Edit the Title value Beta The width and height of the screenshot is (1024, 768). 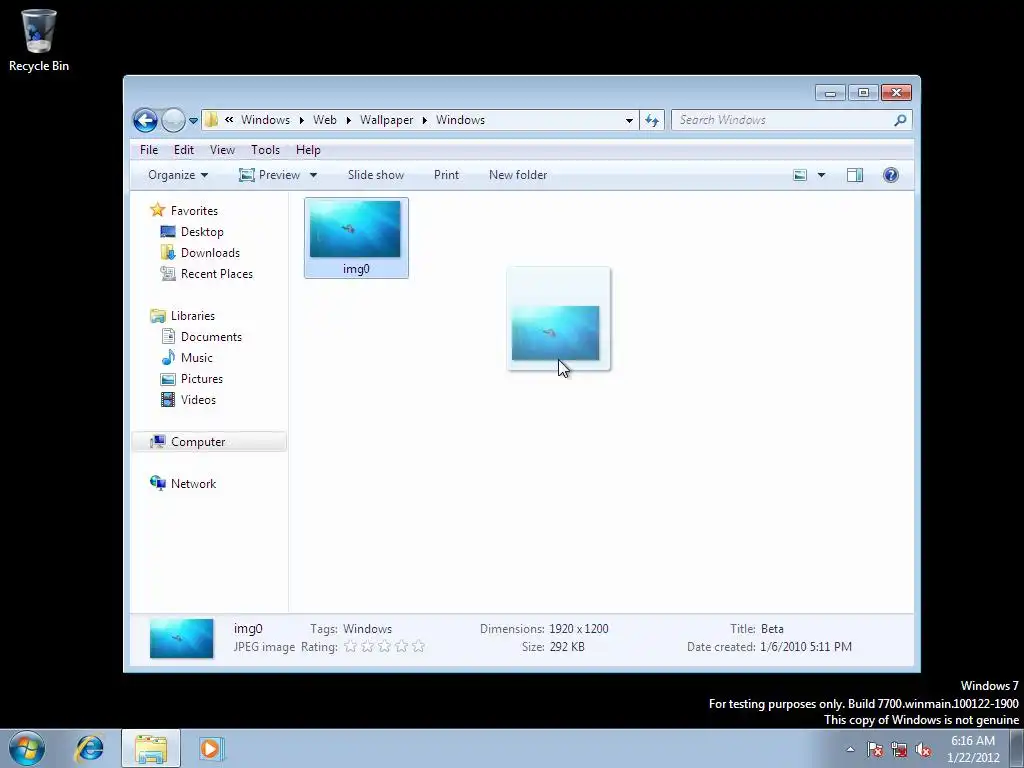click(x=772, y=629)
